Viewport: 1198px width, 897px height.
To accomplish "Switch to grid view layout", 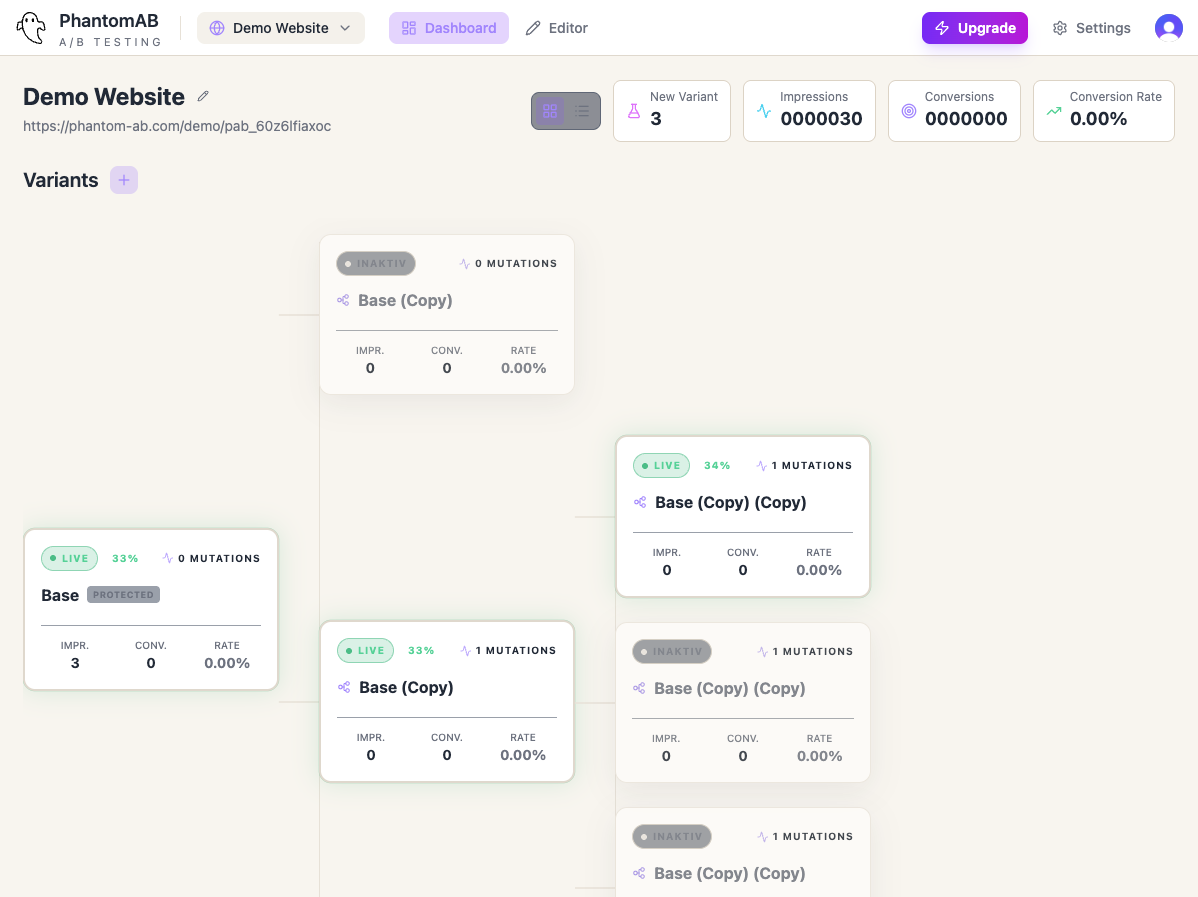I will [550, 111].
